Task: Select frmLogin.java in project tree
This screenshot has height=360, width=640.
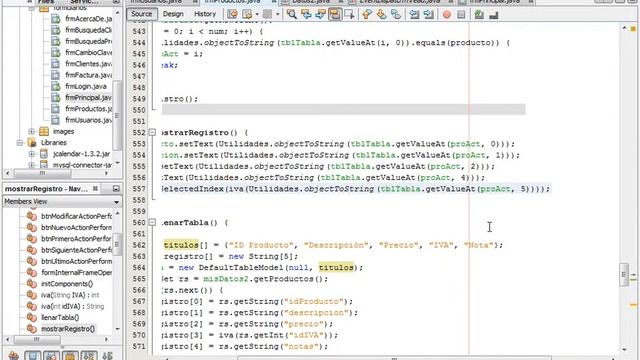Action: (x=86, y=86)
